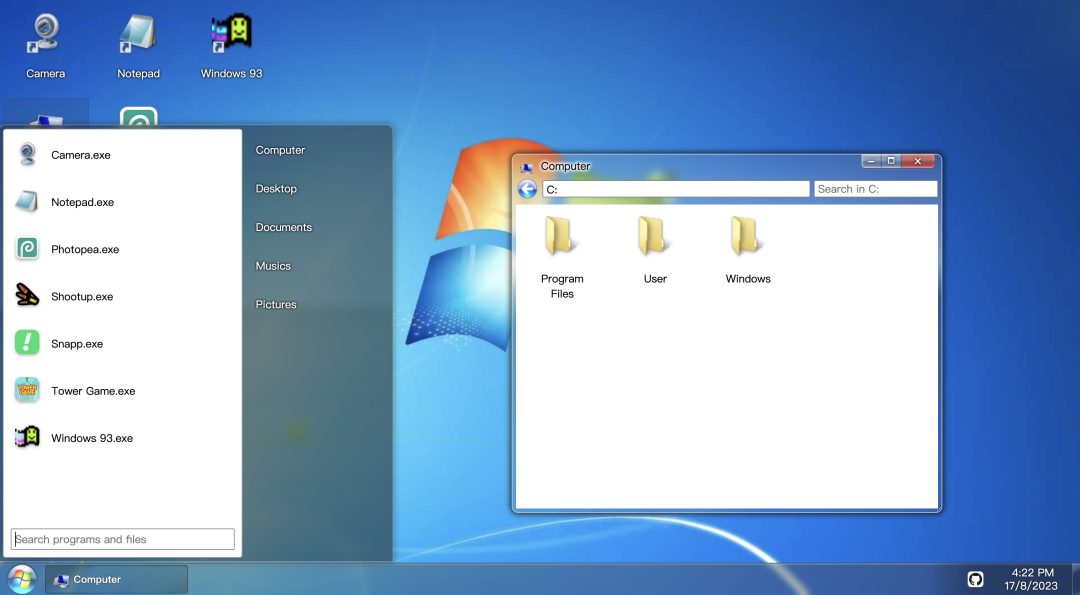Open Desktop from the Start menu right pane
The image size is (1080, 595).
tap(276, 189)
